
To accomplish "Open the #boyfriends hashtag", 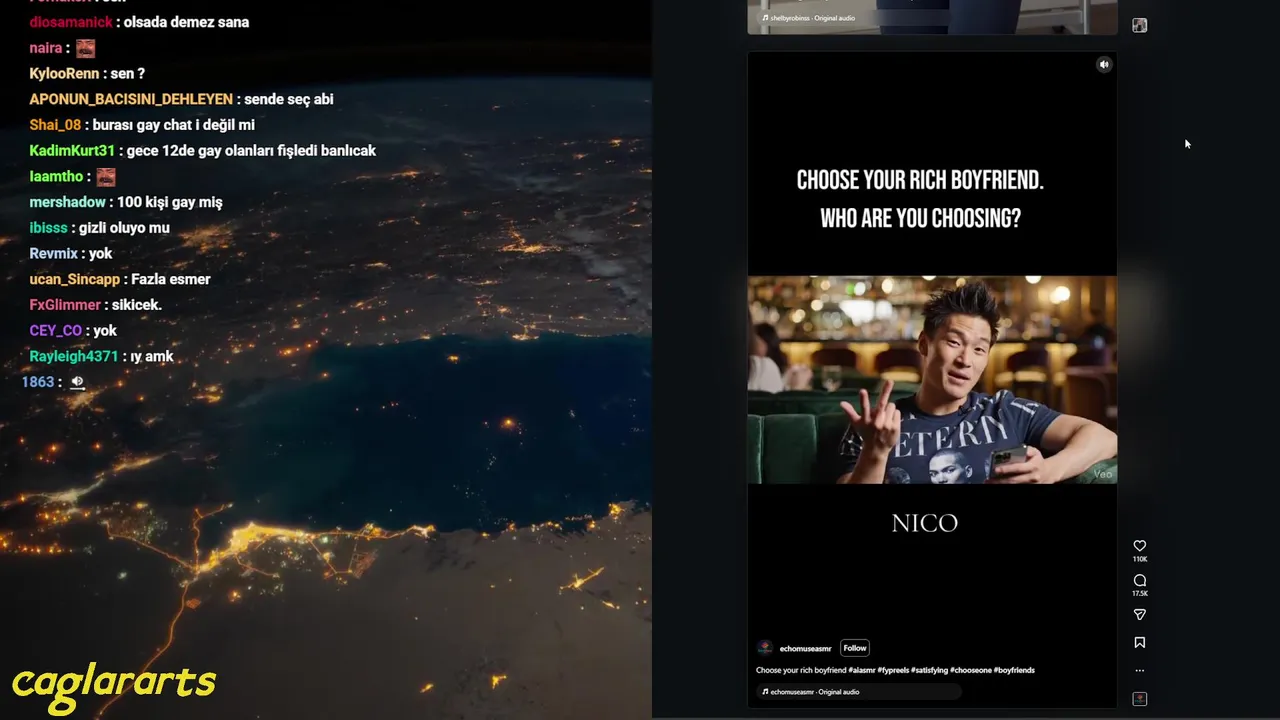I will click(1014, 670).
